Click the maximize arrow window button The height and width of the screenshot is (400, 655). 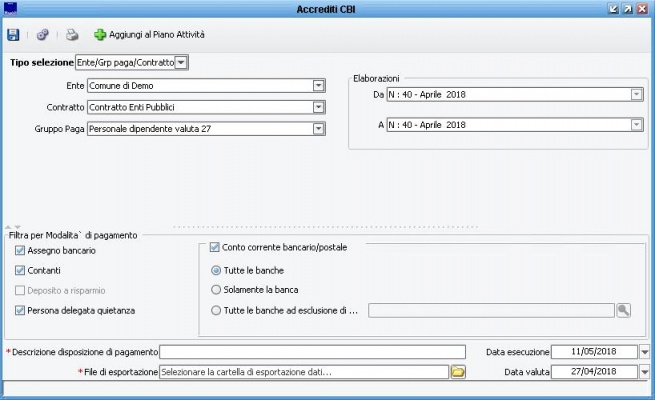pyautogui.click(x=627, y=9)
